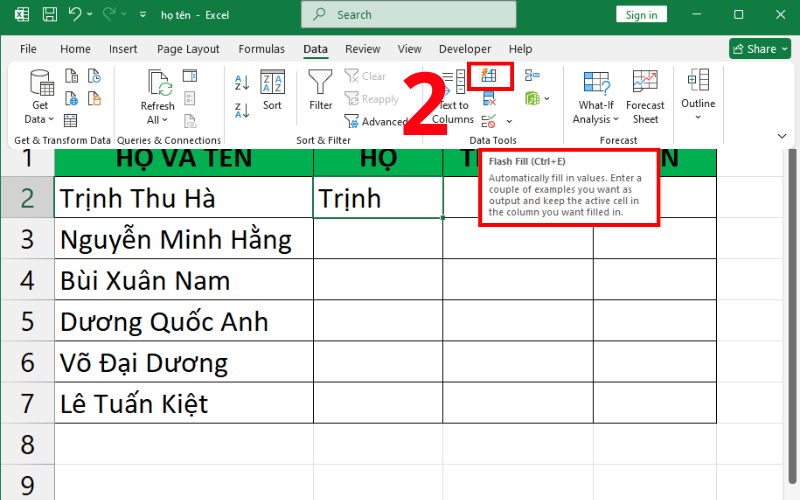Click the Consolidate icon

[532, 76]
